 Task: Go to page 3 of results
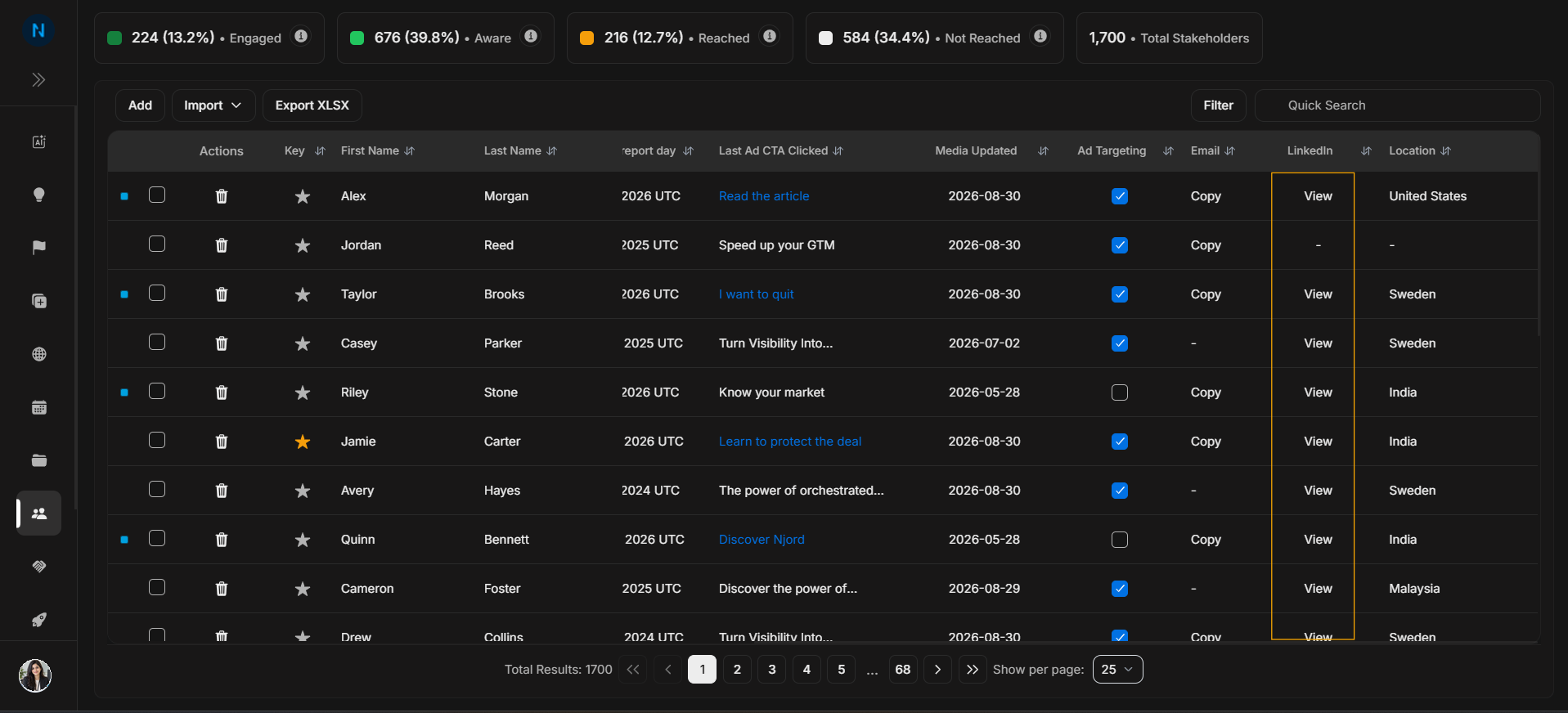[x=771, y=670]
